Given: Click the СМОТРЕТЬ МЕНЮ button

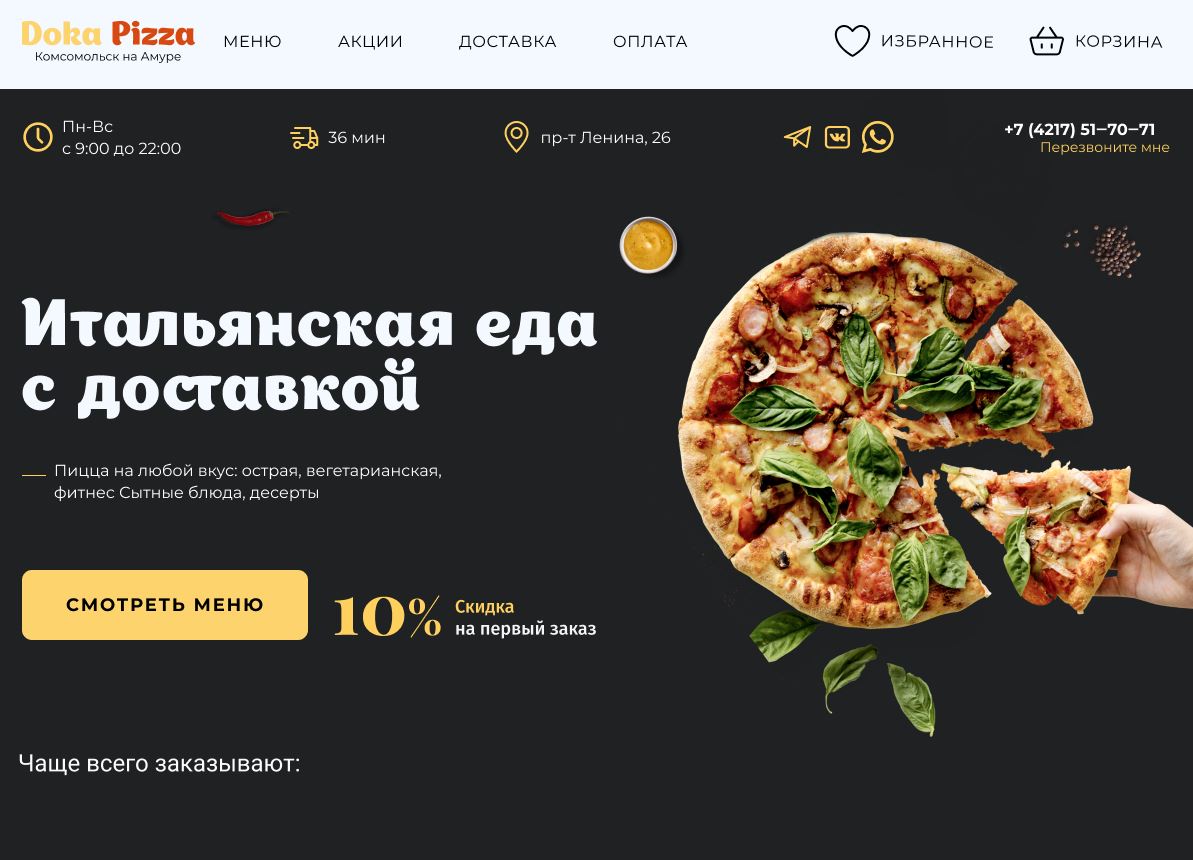Looking at the screenshot, I should 165,605.
